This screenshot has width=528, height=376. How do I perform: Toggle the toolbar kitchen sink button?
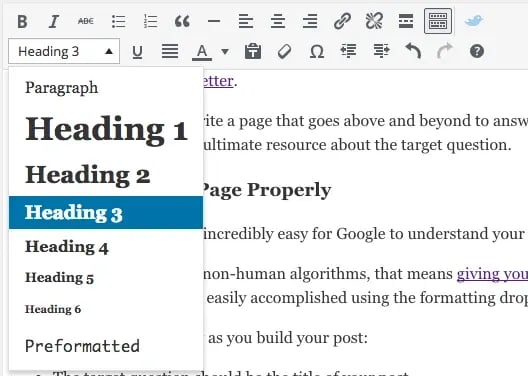(438, 21)
